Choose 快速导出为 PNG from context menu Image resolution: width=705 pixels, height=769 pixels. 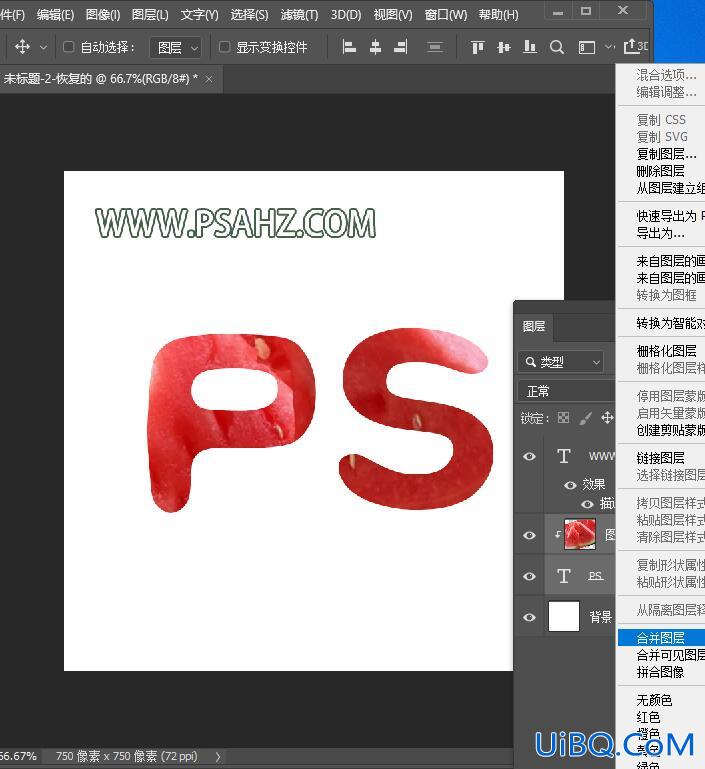(x=661, y=216)
